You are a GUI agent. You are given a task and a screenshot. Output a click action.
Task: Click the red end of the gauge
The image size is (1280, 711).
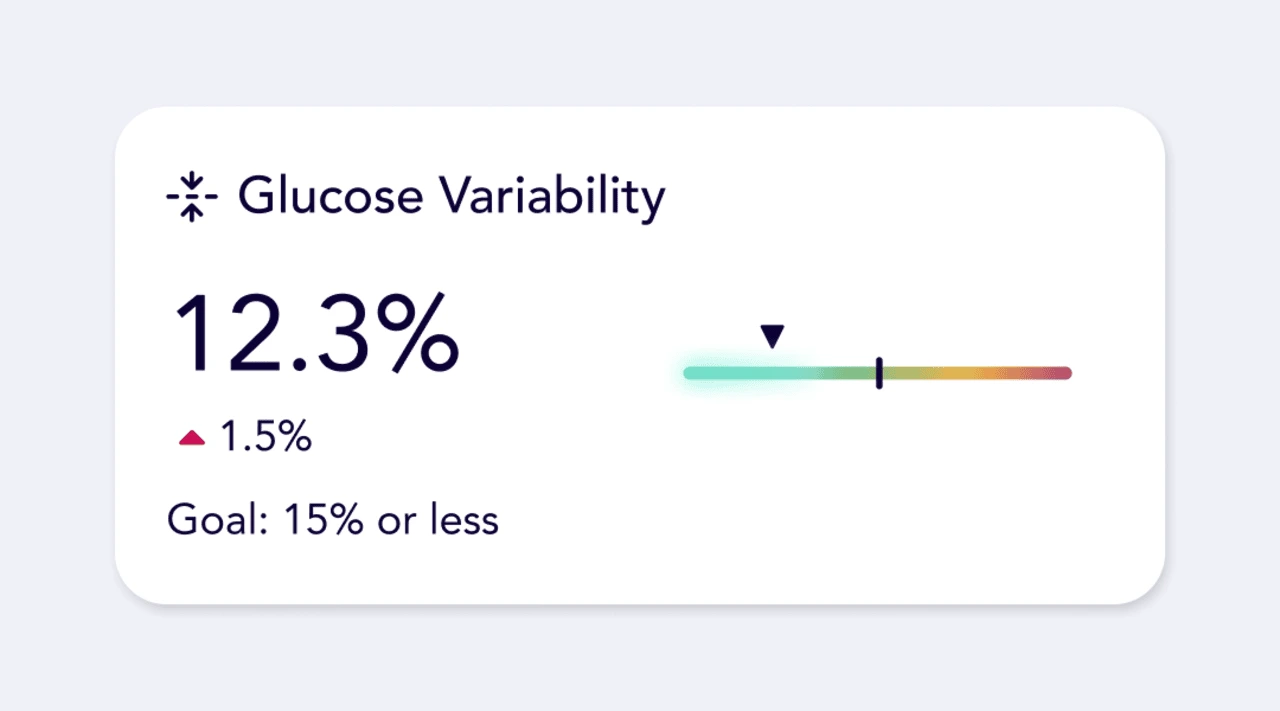tap(1050, 373)
